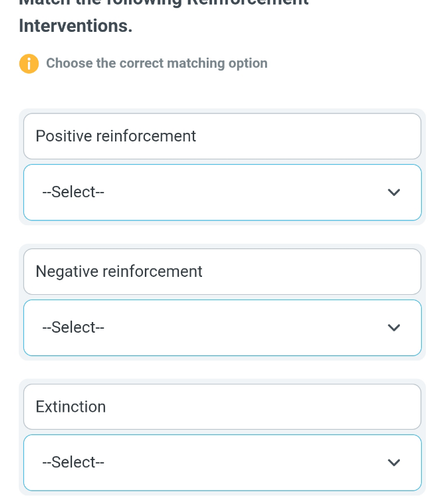The image size is (428, 500).
Task: Click the 'Interventions.' heading text
Action: (x=76, y=26)
